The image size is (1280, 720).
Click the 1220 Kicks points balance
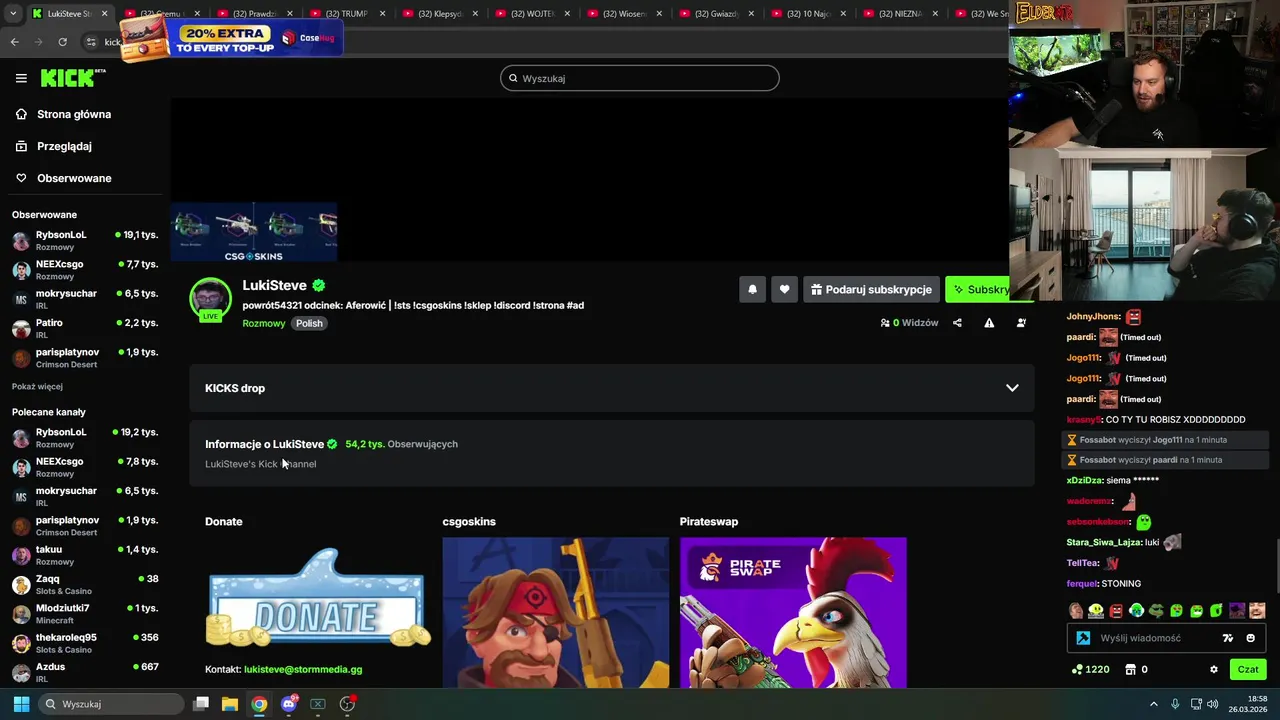coord(1090,669)
